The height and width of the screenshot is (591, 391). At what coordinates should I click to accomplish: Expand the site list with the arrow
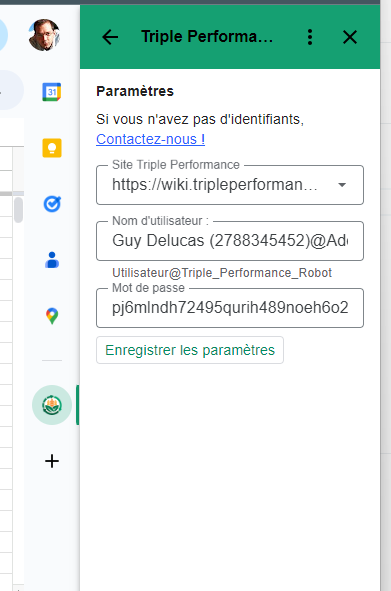click(x=342, y=185)
